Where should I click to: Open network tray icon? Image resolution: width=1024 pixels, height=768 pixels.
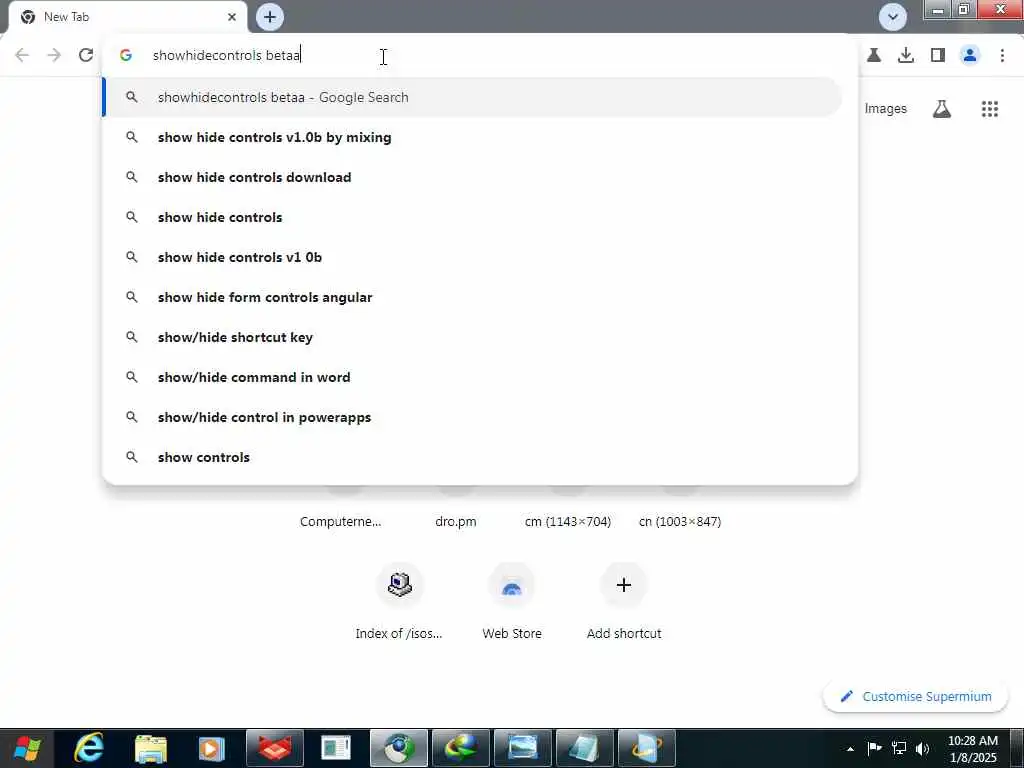coord(899,748)
